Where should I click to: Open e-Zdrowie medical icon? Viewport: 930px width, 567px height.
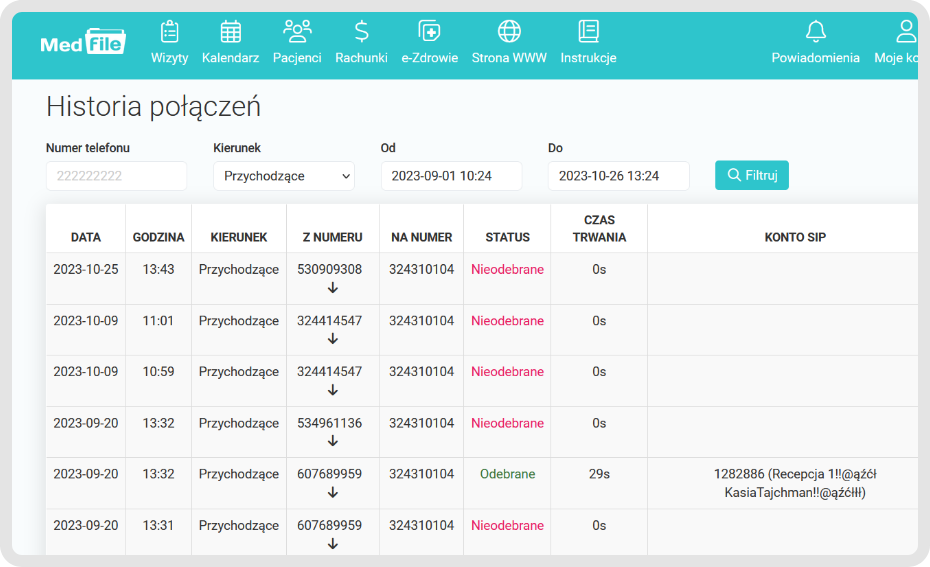click(429, 31)
